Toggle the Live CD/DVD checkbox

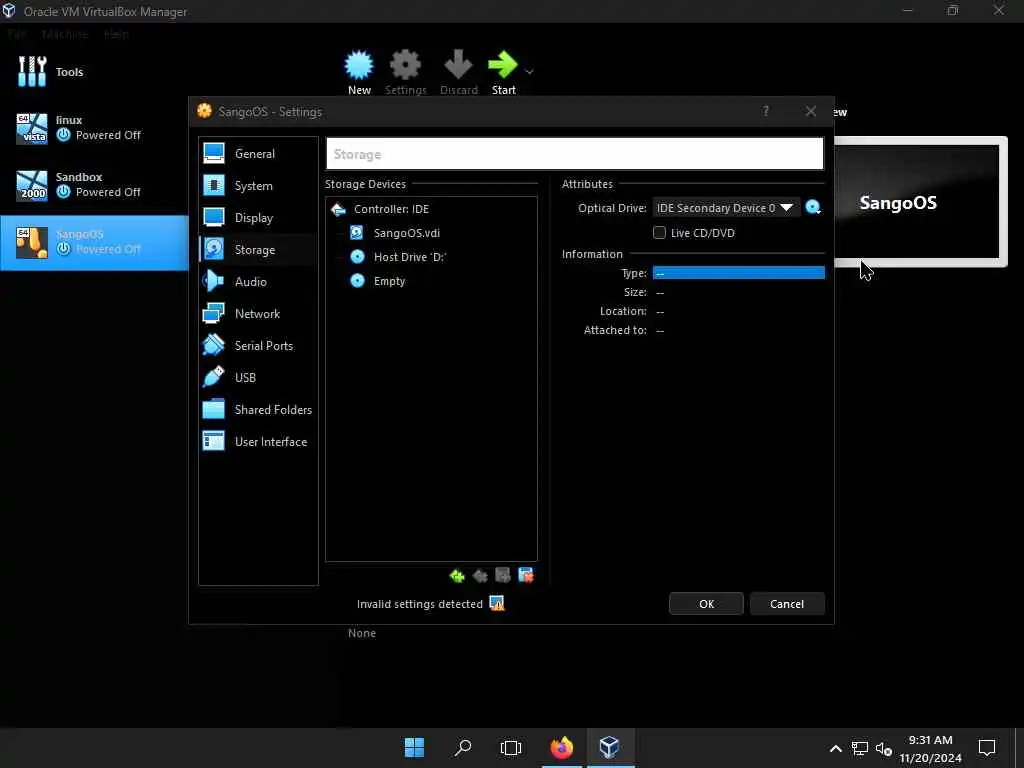tap(660, 232)
